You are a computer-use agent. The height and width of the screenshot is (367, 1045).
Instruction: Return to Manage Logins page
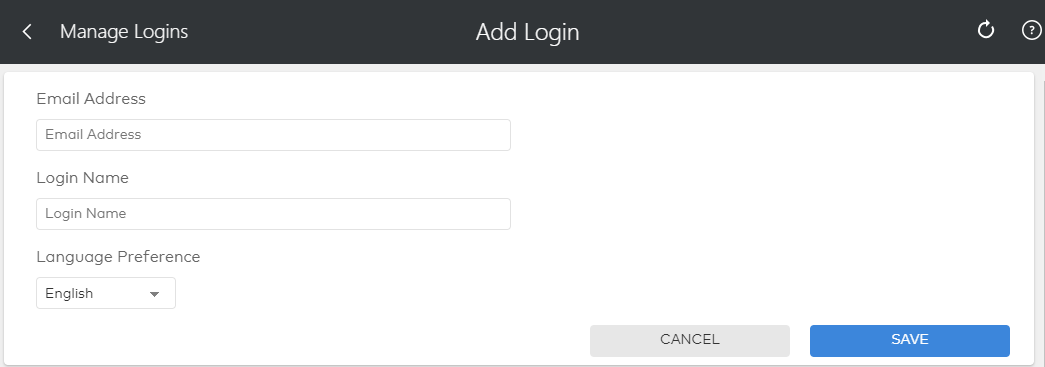click(x=124, y=31)
